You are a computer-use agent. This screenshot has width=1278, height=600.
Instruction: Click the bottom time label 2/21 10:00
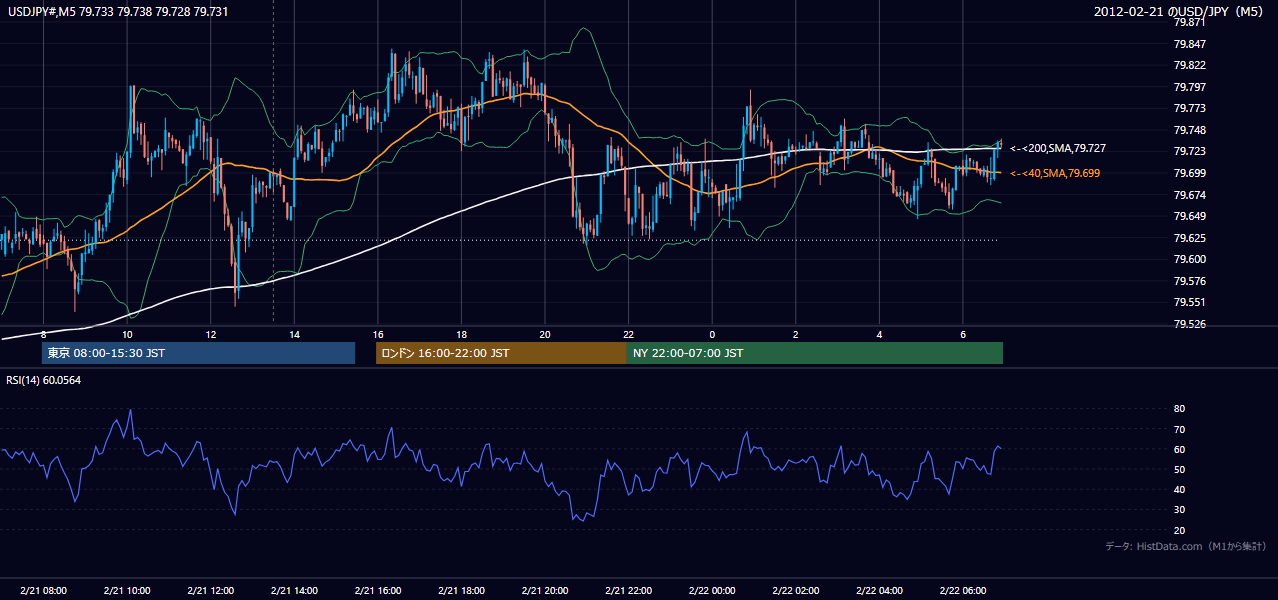coord(127,591)
